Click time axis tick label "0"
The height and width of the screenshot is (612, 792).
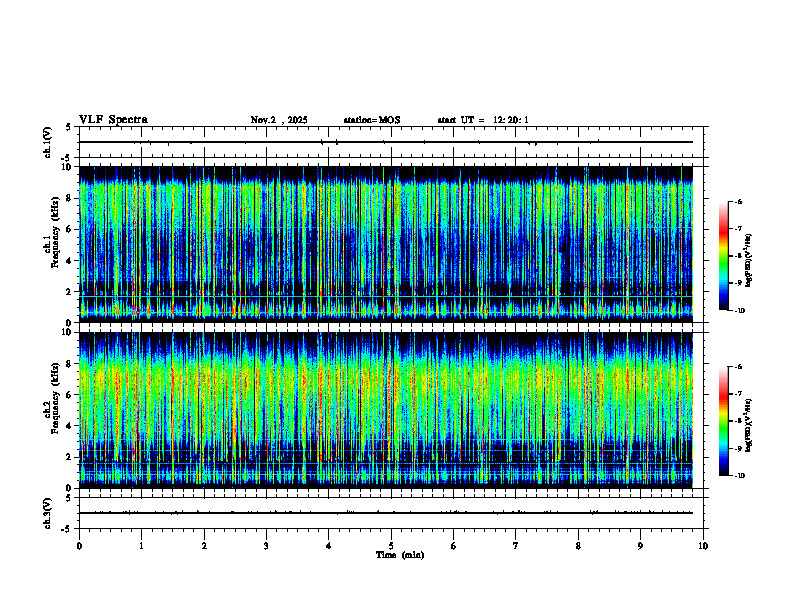pyautogui.click(x=79, y=546)
